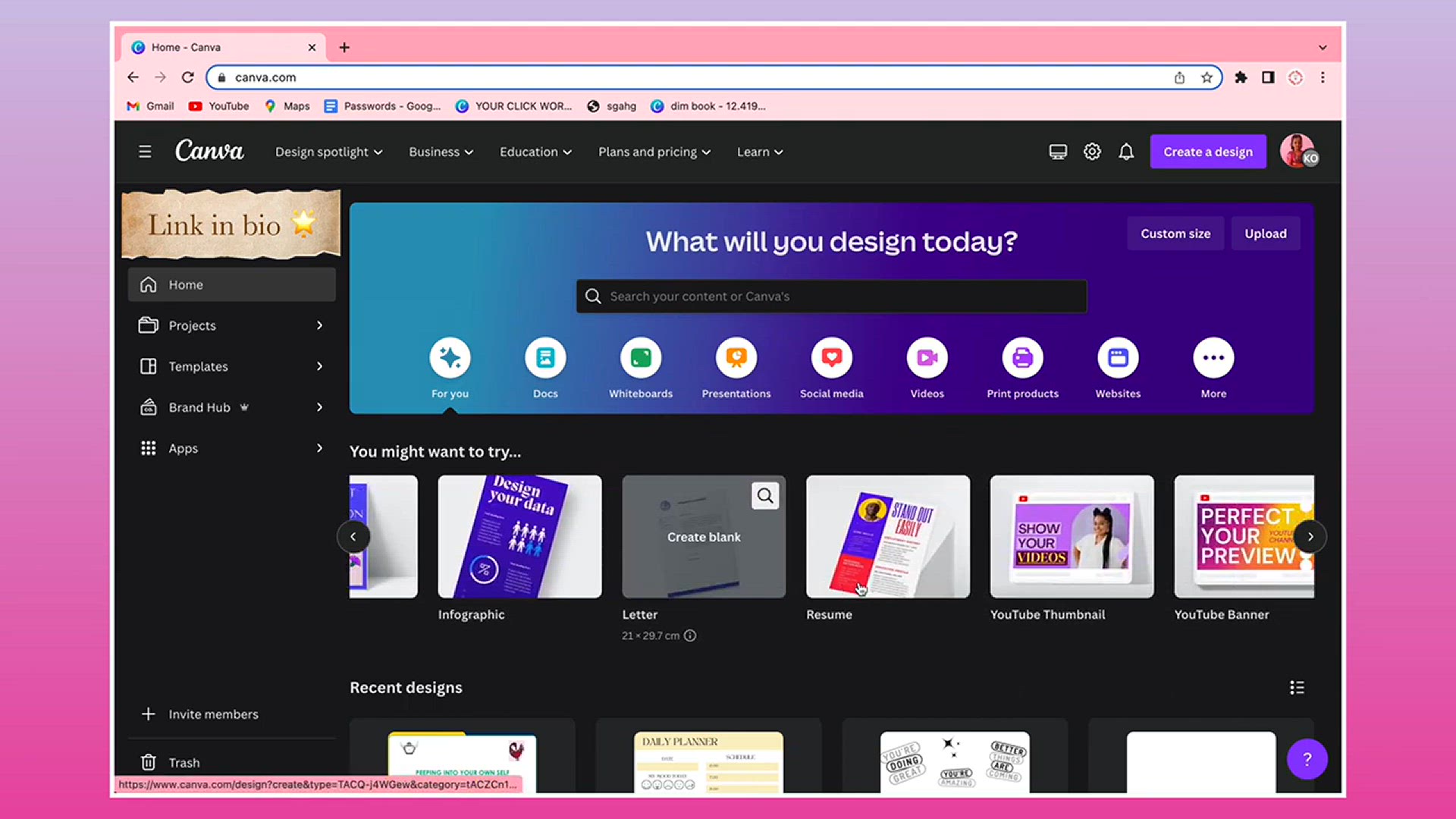Open the browser extensions puzzle icon
This screenshot has width=1456, height=819.
(x=1241, y=77)
